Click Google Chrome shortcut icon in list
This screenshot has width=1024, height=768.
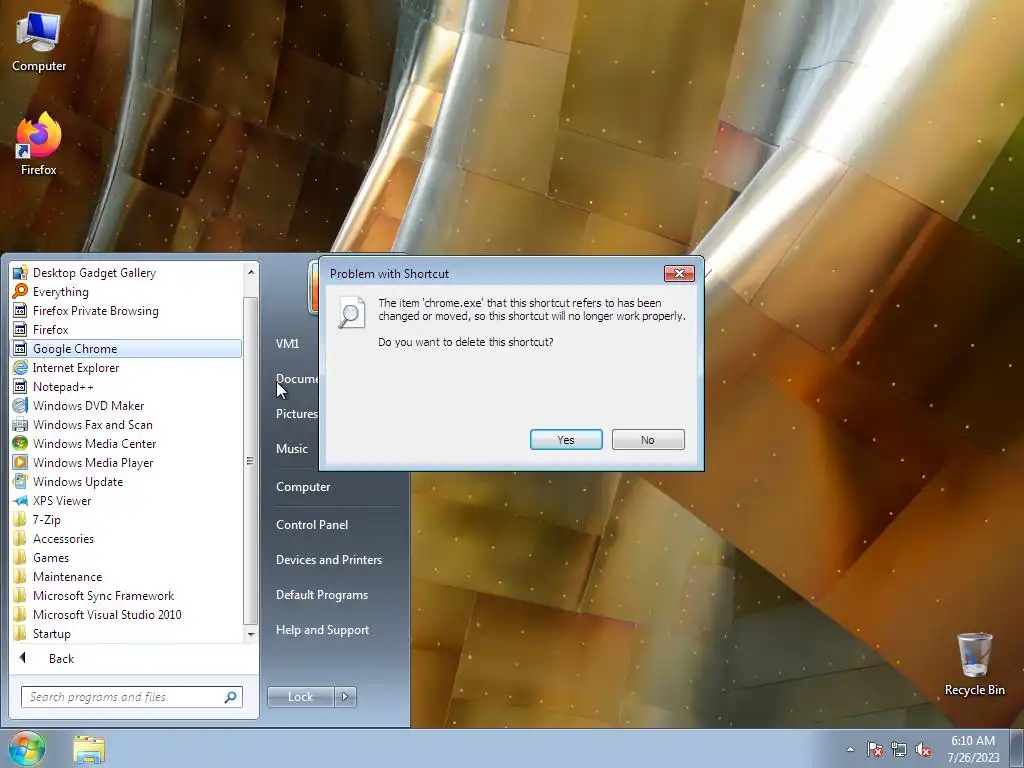20,348
